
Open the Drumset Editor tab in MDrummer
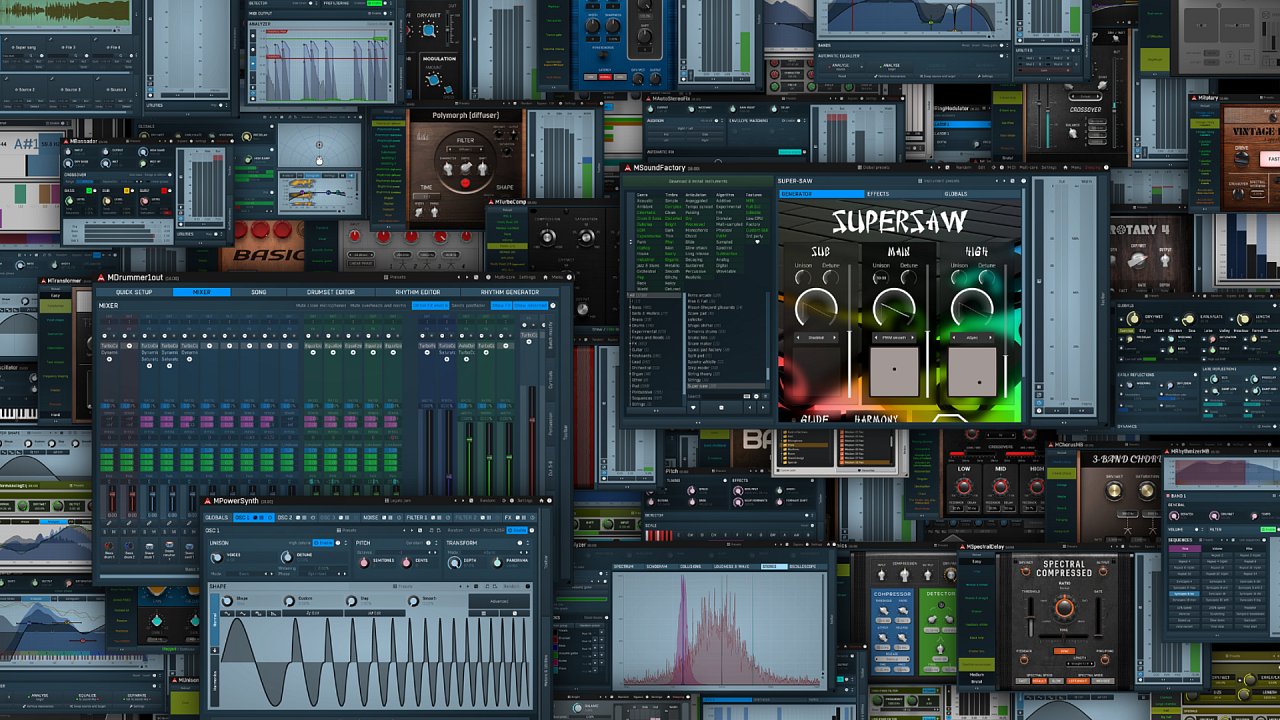[x=330, y=292]
